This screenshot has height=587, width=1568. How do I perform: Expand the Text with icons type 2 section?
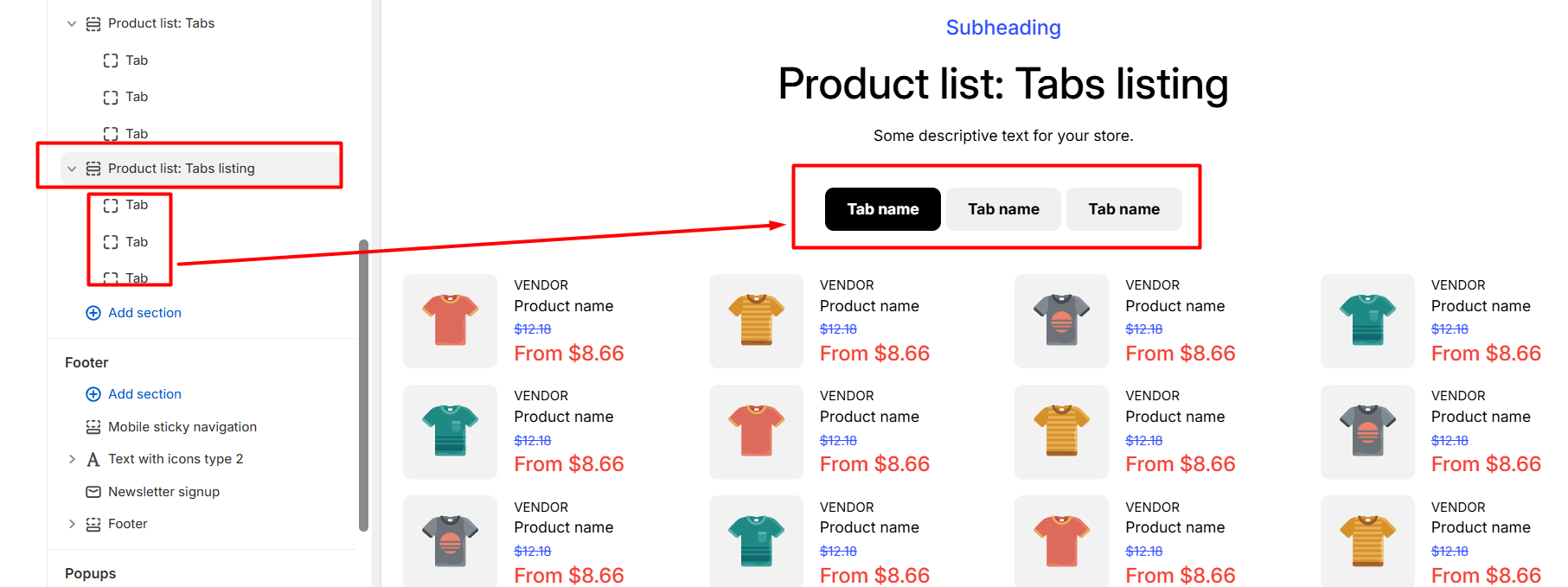72,459
